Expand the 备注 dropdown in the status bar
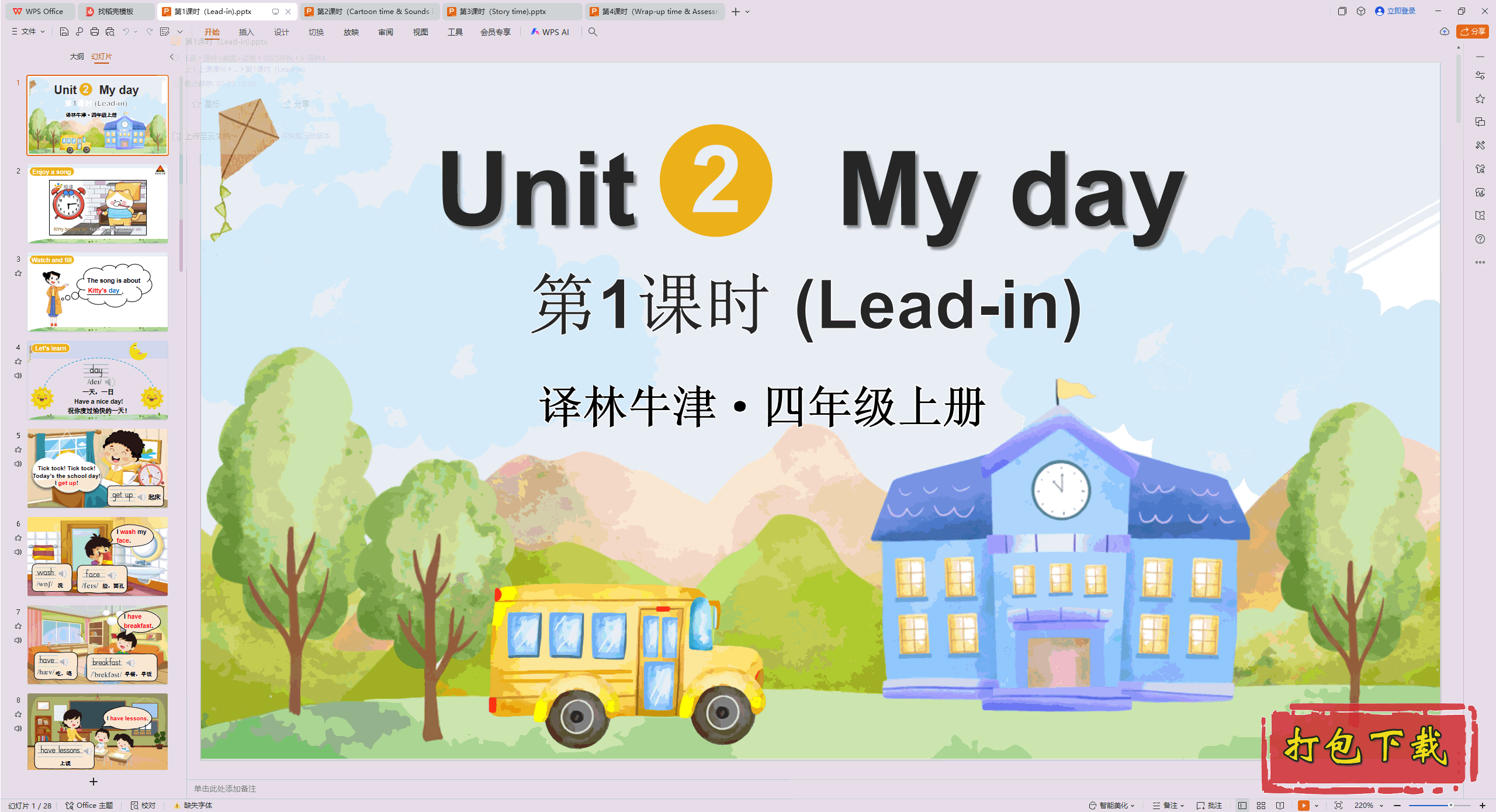The width and height of the screenshot is (1496, 812). [1182, 805]
